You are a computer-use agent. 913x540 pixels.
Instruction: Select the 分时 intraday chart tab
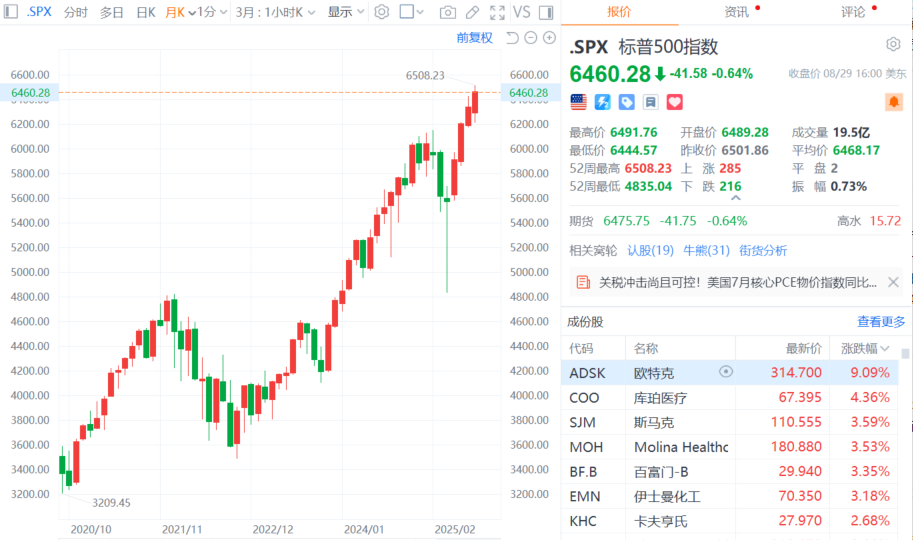coord(76,12)
